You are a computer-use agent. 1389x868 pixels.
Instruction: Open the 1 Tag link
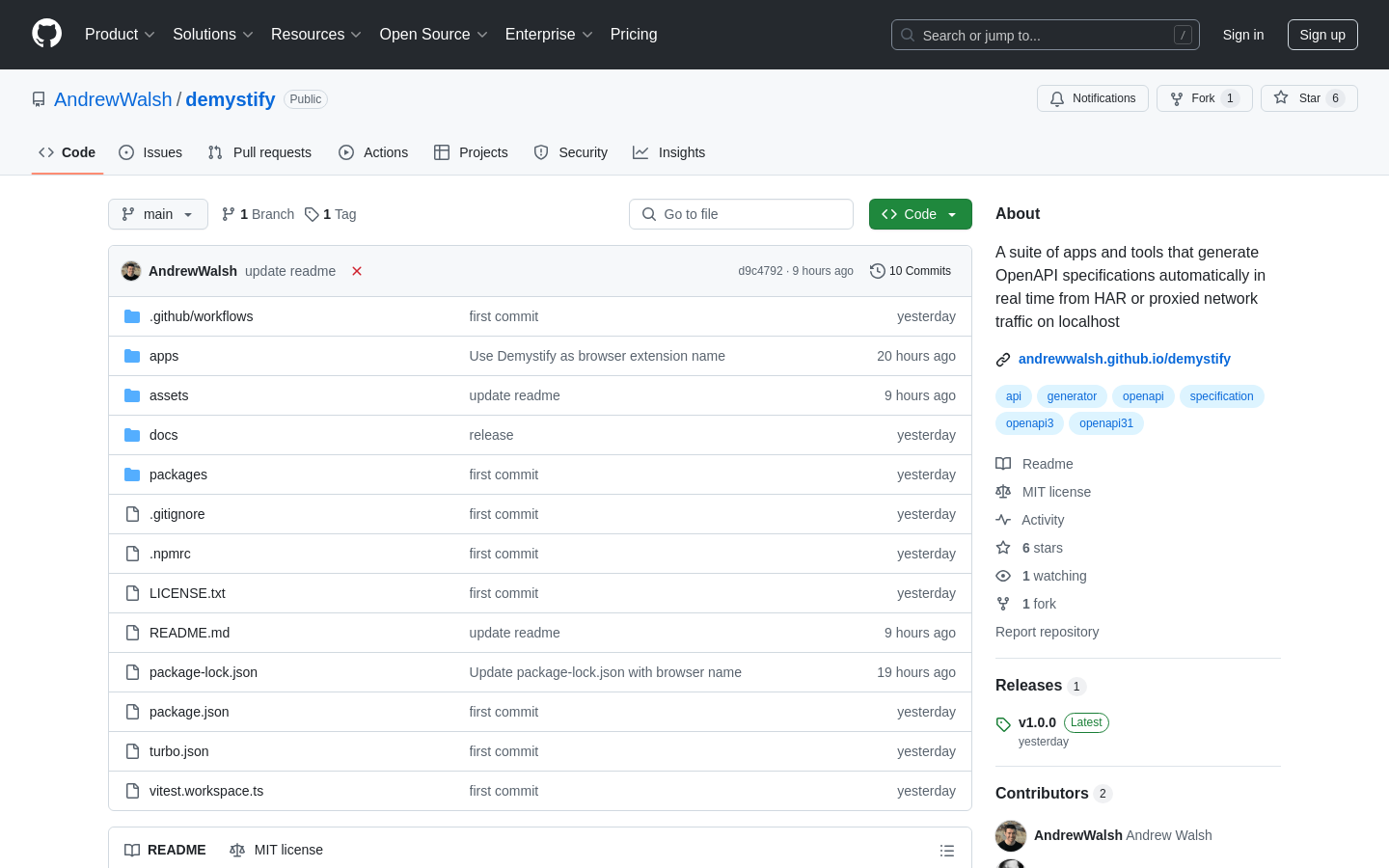coord(331,214)
